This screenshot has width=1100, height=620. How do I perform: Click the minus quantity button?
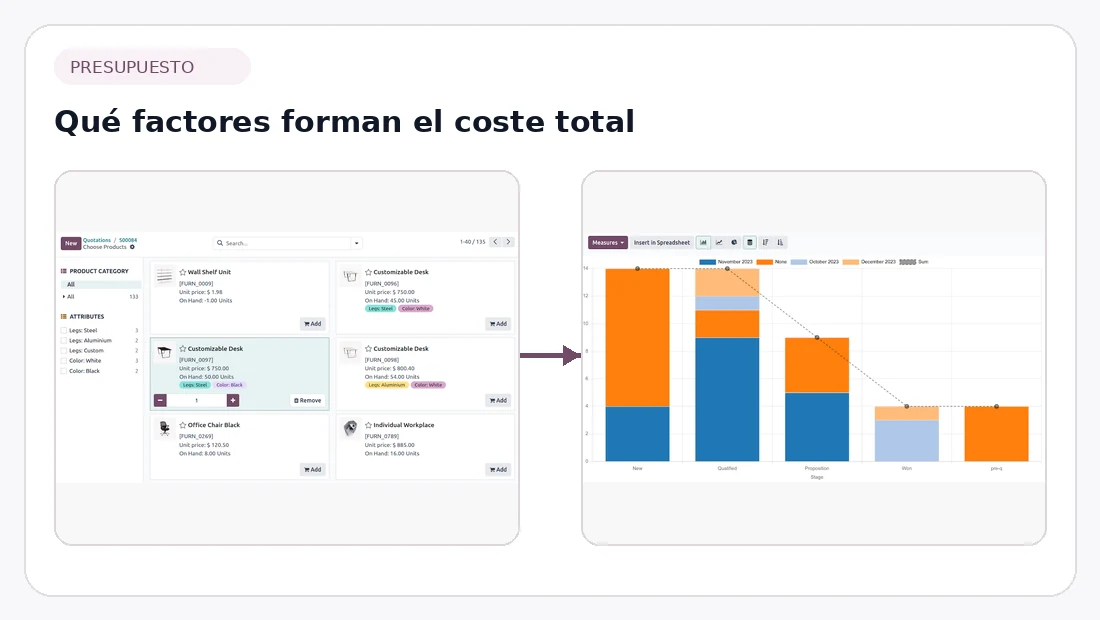click(x=160, y=400)
